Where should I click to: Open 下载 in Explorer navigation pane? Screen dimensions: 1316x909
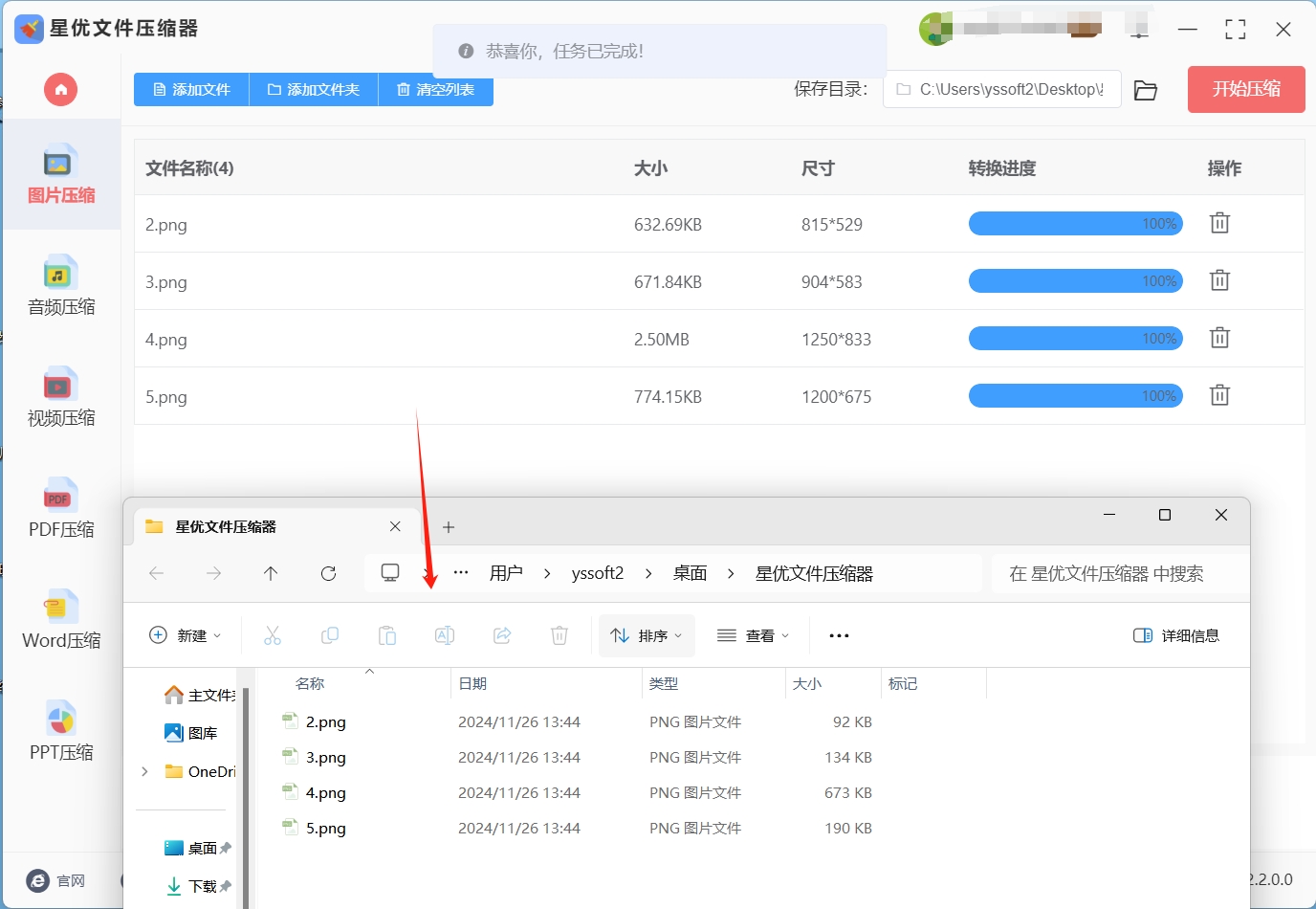(191, 886)
